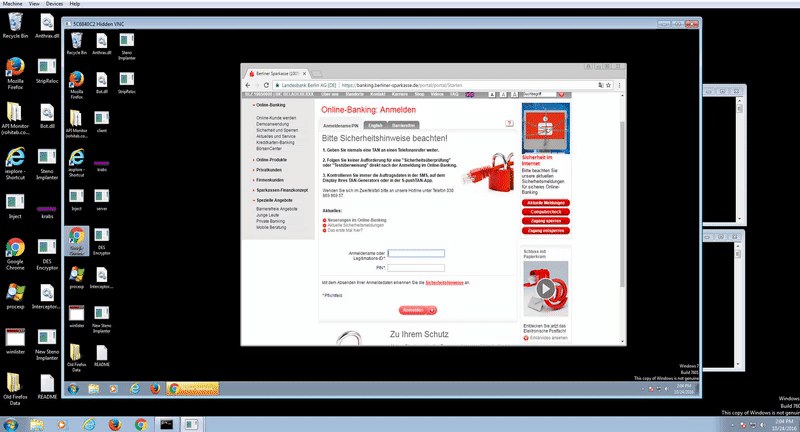The height and width of the screenshot is (432, 800).
Task: Select Mozilla Firefox icon inside Hidden VNC desktop
Action: 77,85
